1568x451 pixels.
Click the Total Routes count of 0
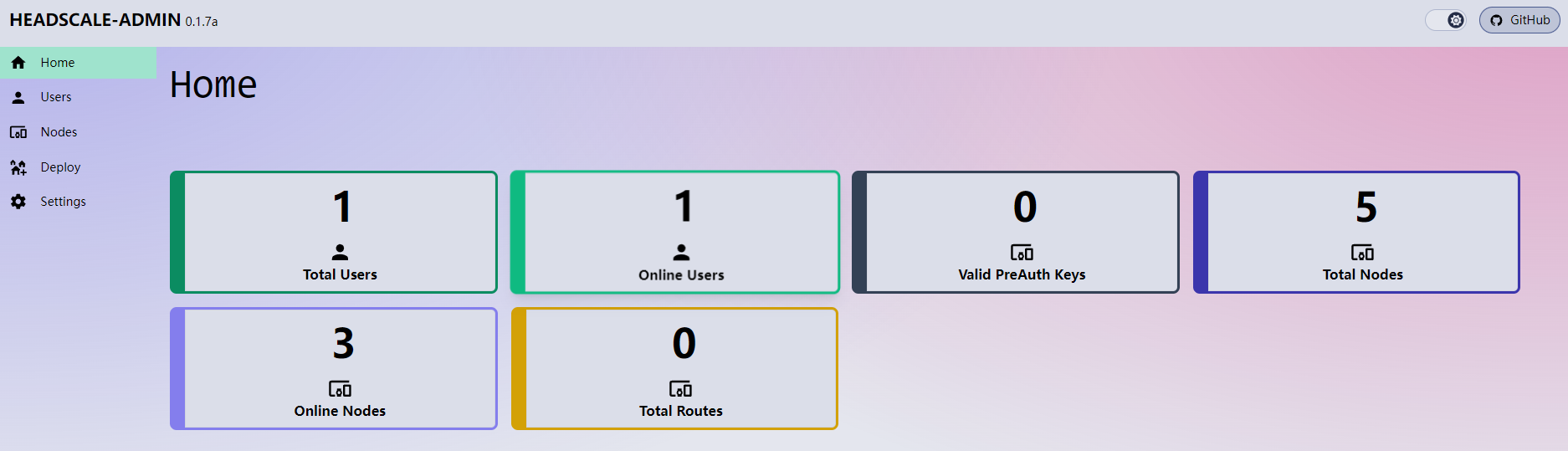tap(684, 344)
